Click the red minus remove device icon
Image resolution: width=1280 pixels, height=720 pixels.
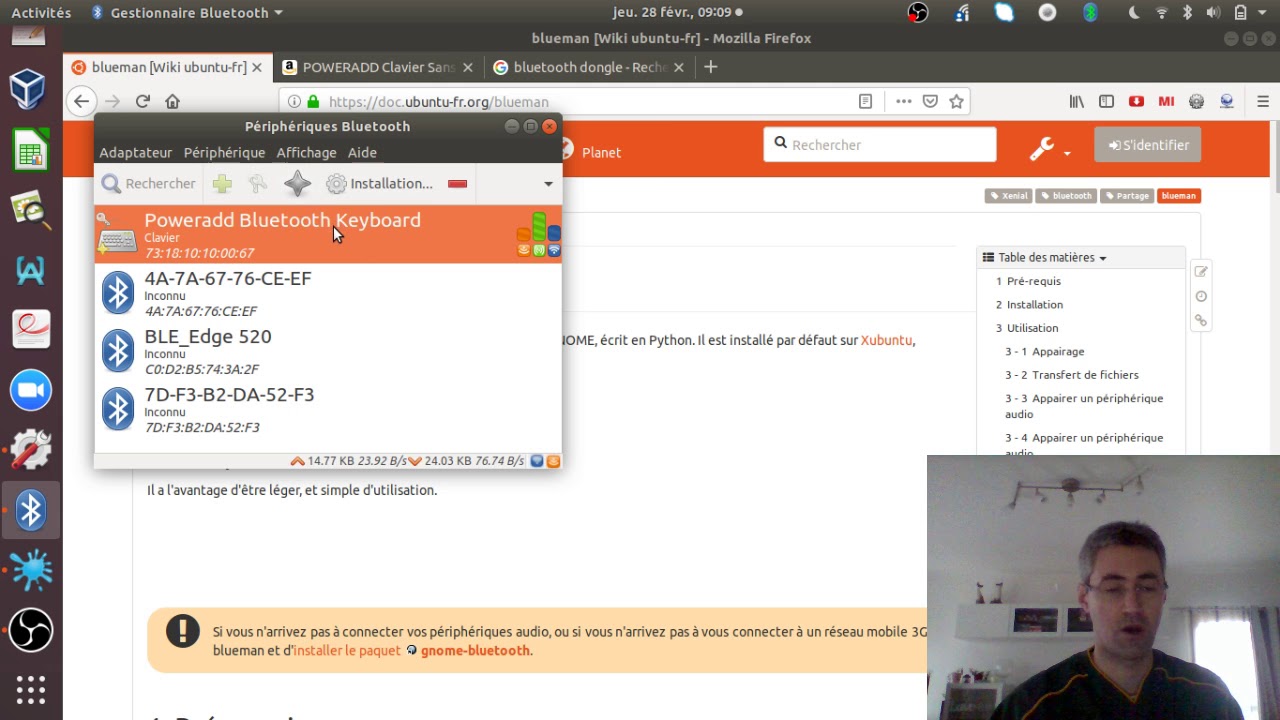click(x=458, y=184)
